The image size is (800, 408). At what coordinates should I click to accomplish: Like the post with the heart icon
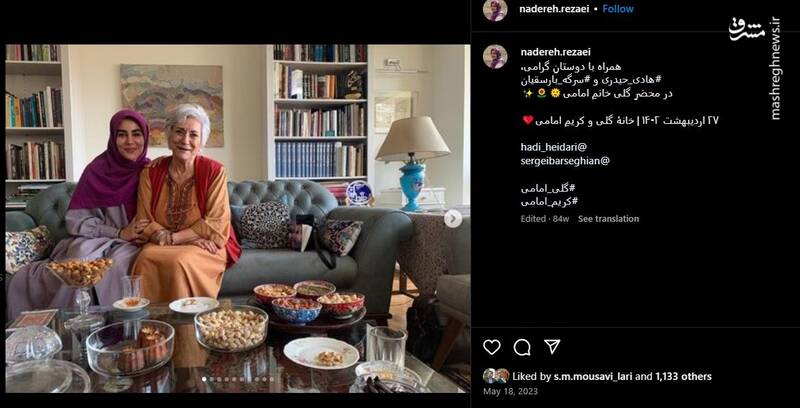pos(491,347)
